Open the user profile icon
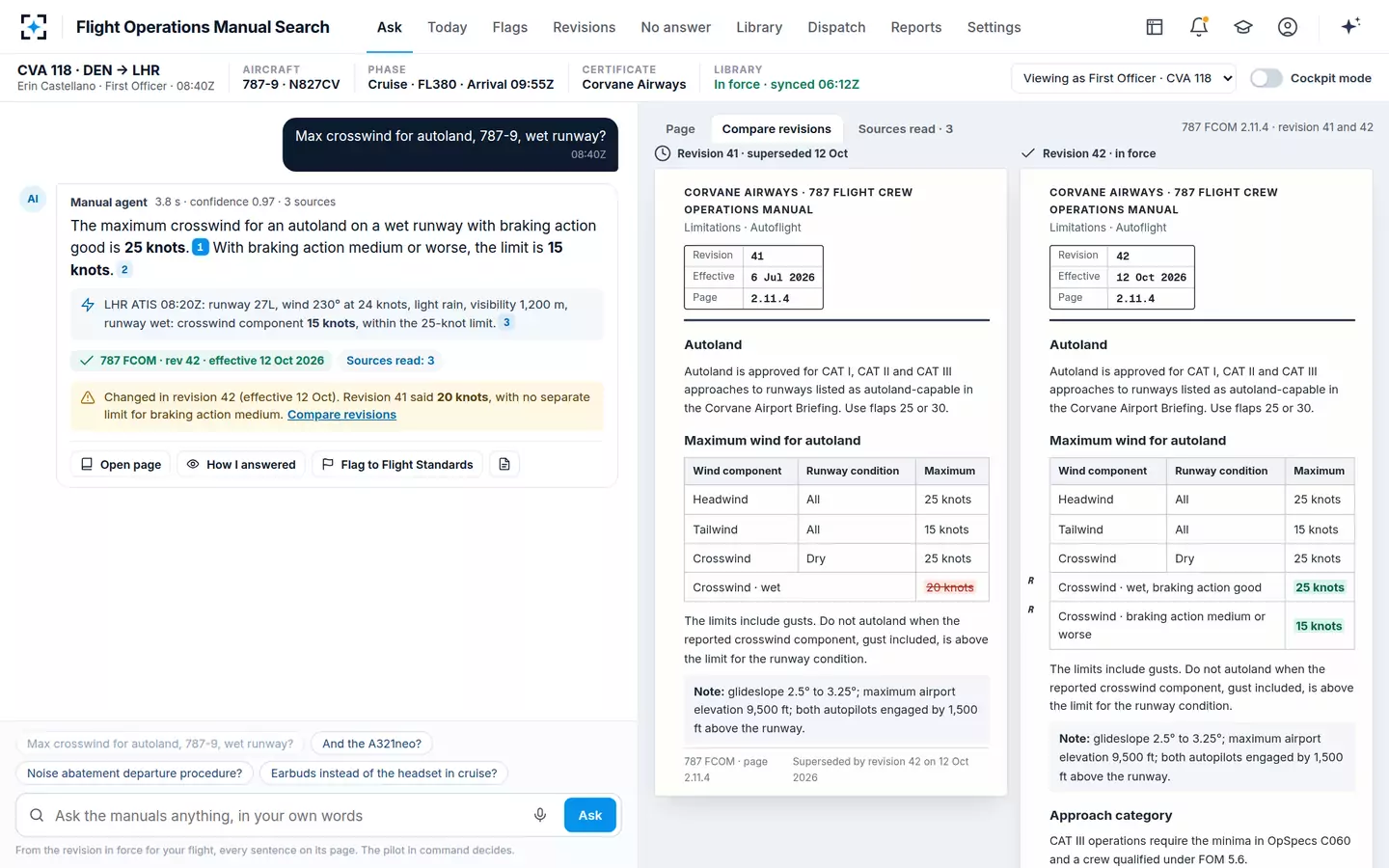This screenshot has width=1389, height=868. (x=1288, y=27)
